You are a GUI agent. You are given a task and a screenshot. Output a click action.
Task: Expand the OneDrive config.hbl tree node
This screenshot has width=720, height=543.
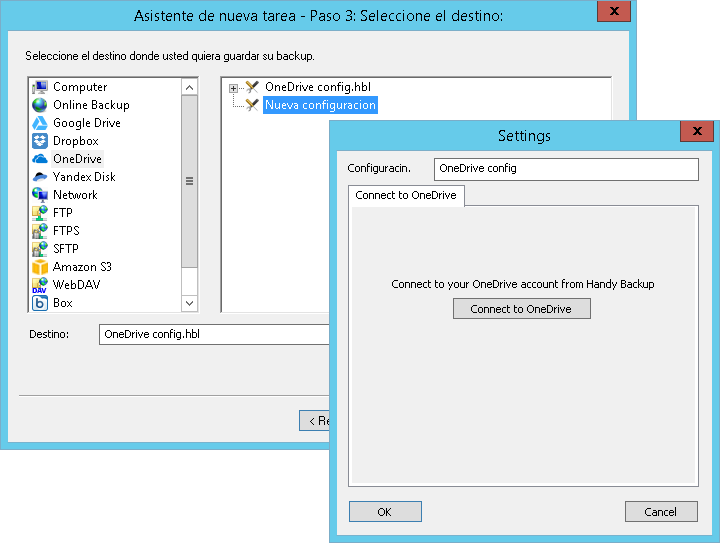pos(234,88)
